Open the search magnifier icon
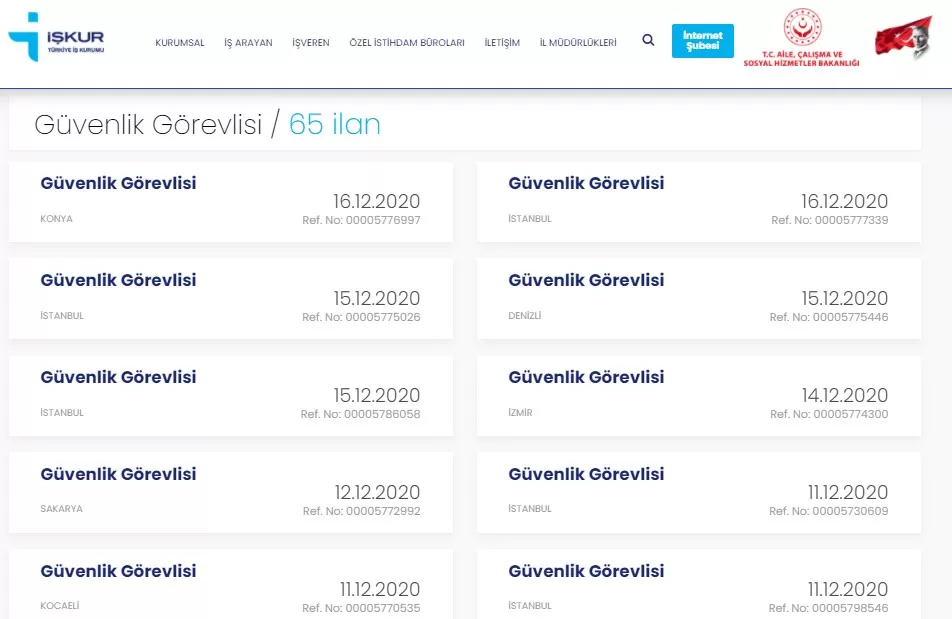Screen dimensions: 952x619 point(648,41)
